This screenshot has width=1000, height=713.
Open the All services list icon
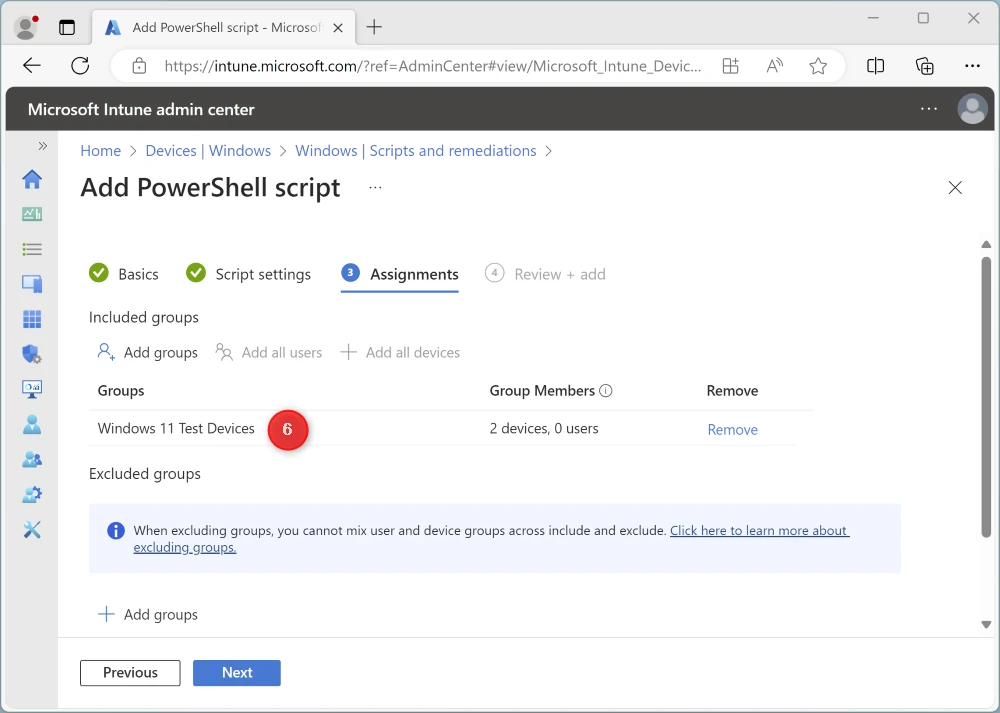[32, 249]
